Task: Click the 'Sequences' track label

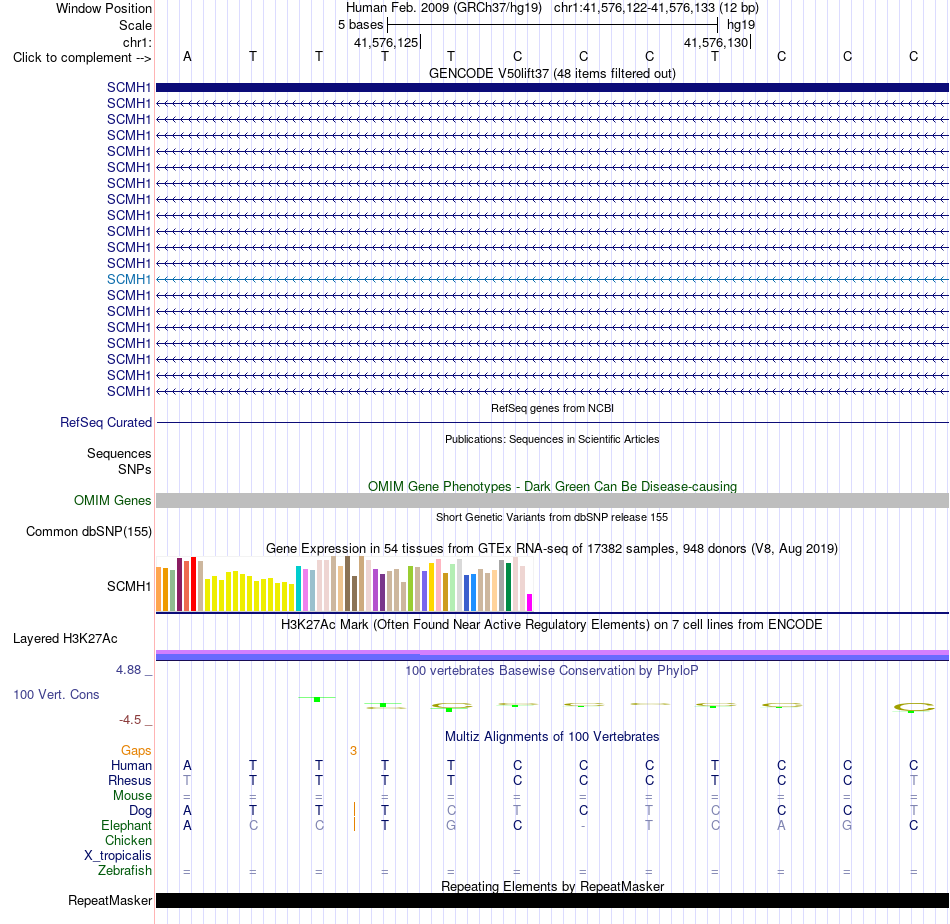Action: point(119,453)
